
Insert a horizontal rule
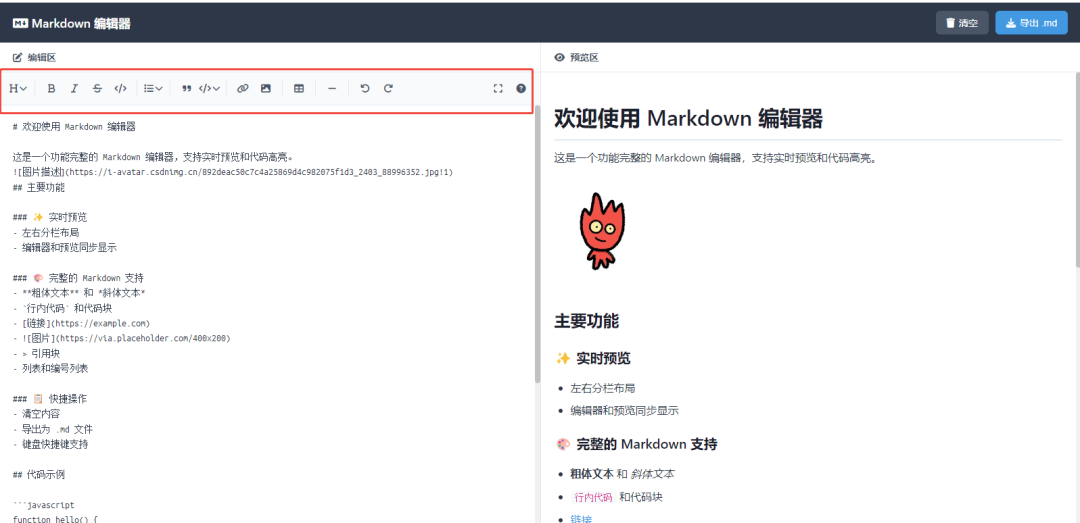[332, 88]
